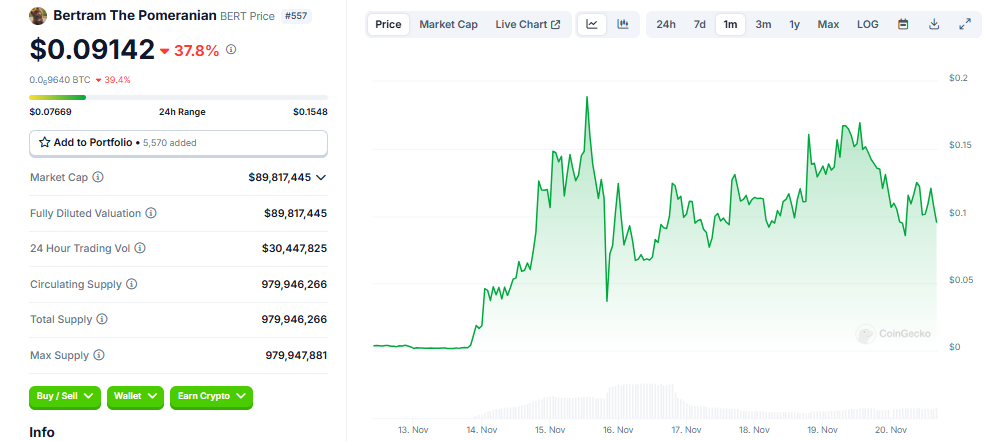Switch to candlestick chart view icon
Viewport: 987px width, 441px height.
623,25
